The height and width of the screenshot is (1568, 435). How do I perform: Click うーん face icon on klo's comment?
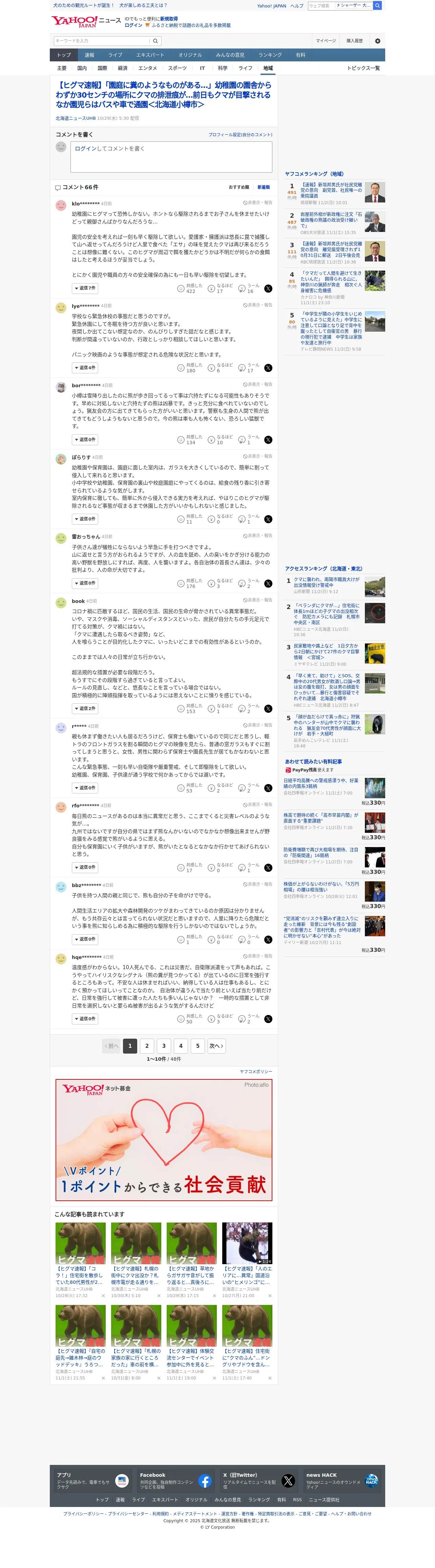point(242,289)
